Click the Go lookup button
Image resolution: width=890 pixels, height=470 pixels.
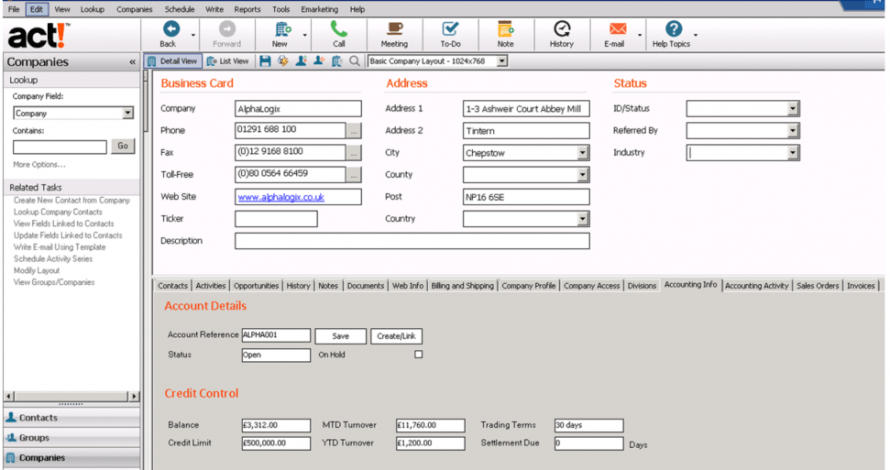pyautogui.click(x=123, y=146)
